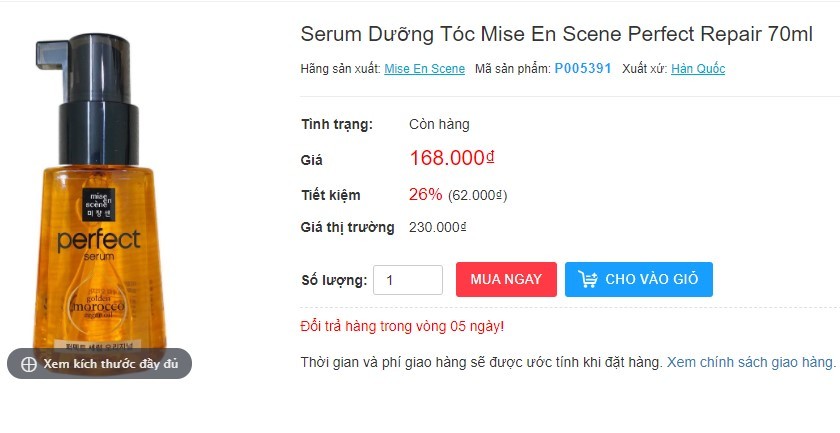Viewport: 840px width, 433px height.
Task: Click the Xuất xứ label
Action: pyautogui.click(x=644, y=69)
